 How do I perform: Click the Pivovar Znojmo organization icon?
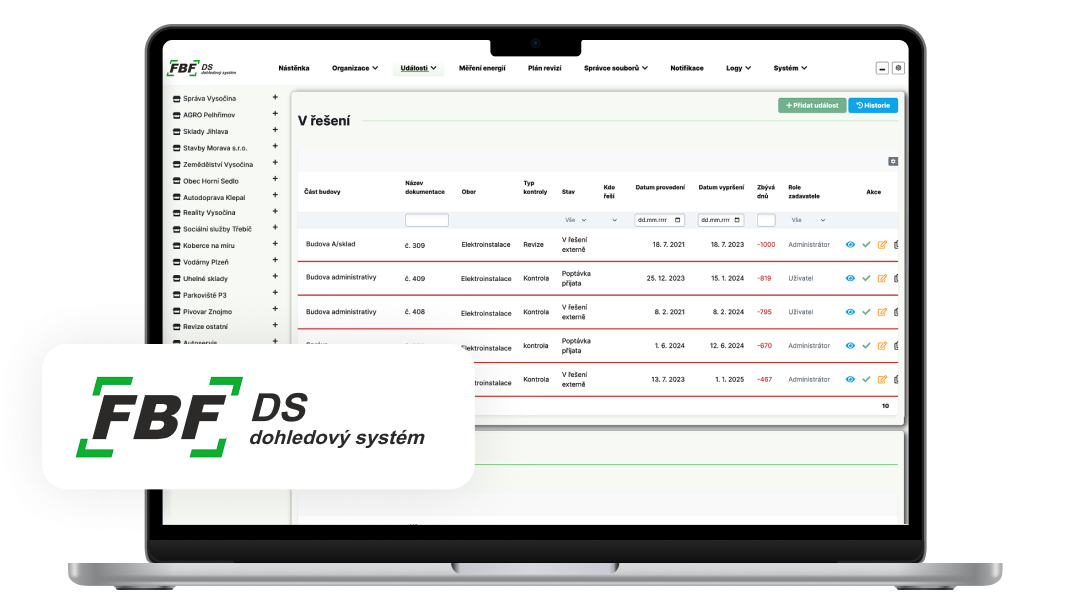point(176,312)
